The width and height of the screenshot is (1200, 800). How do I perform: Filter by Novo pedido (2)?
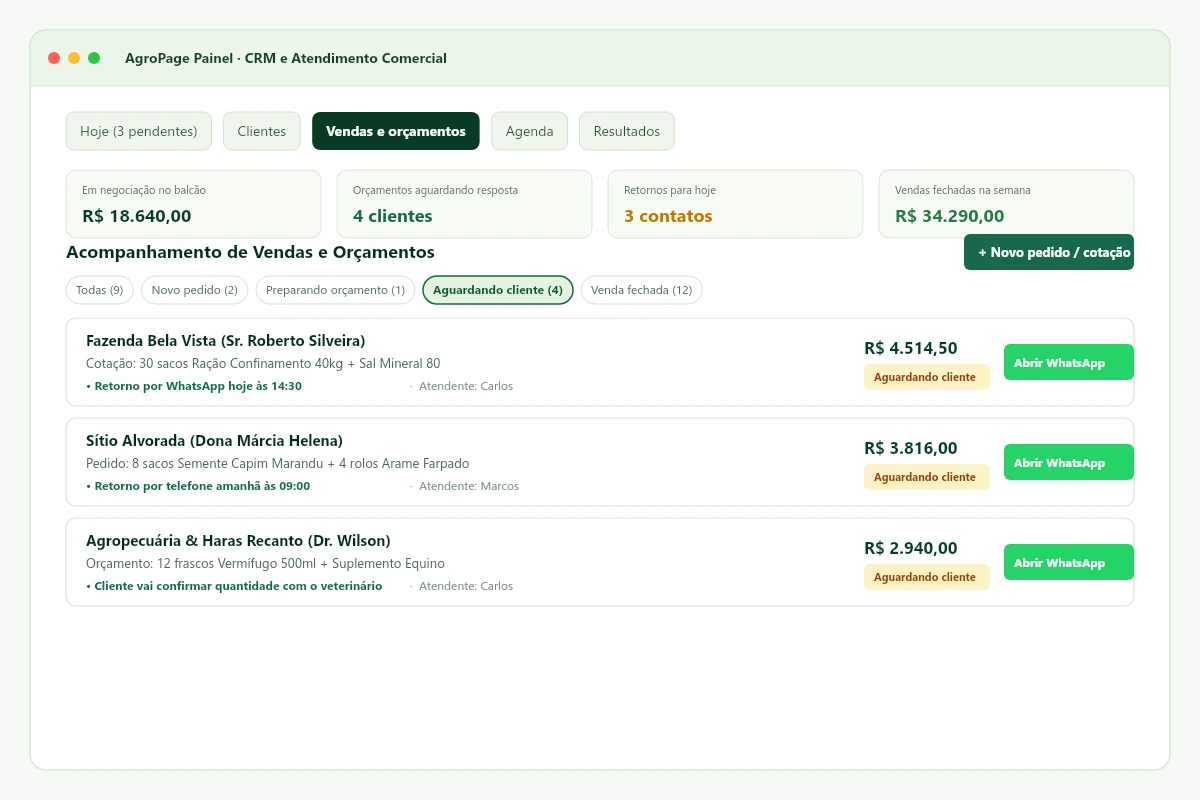point(195,290)
